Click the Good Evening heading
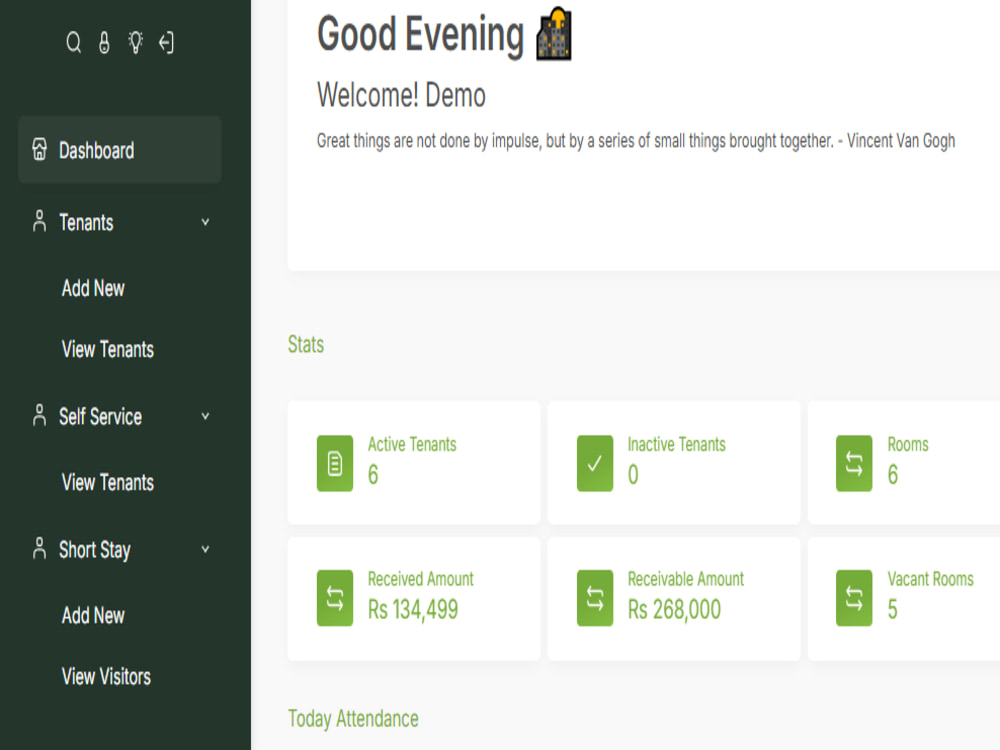The height and width of the screenshot is (750, 1000). (420, 34)
